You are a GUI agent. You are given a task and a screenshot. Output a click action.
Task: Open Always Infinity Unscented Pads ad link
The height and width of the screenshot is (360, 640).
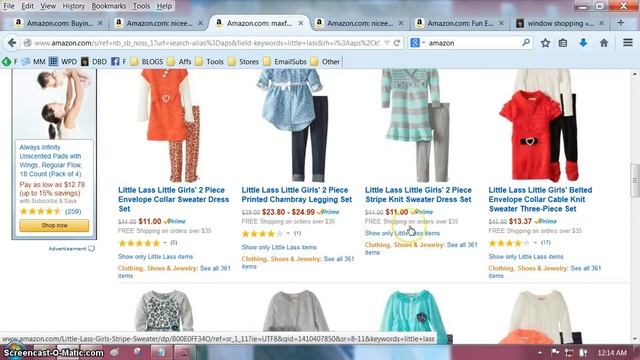(51, 160)
